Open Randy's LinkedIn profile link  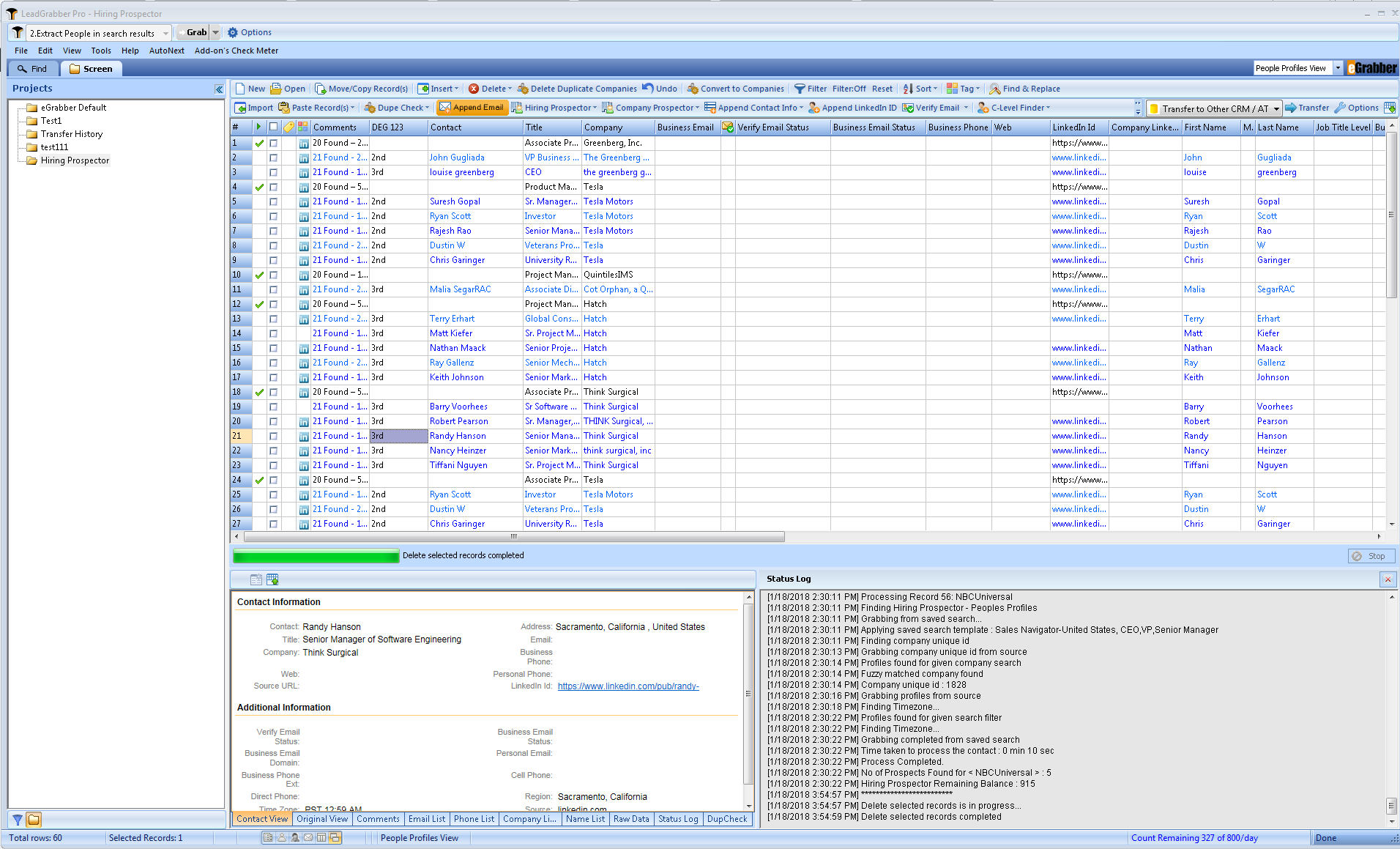pyautogui.click(x=628, y=686)
